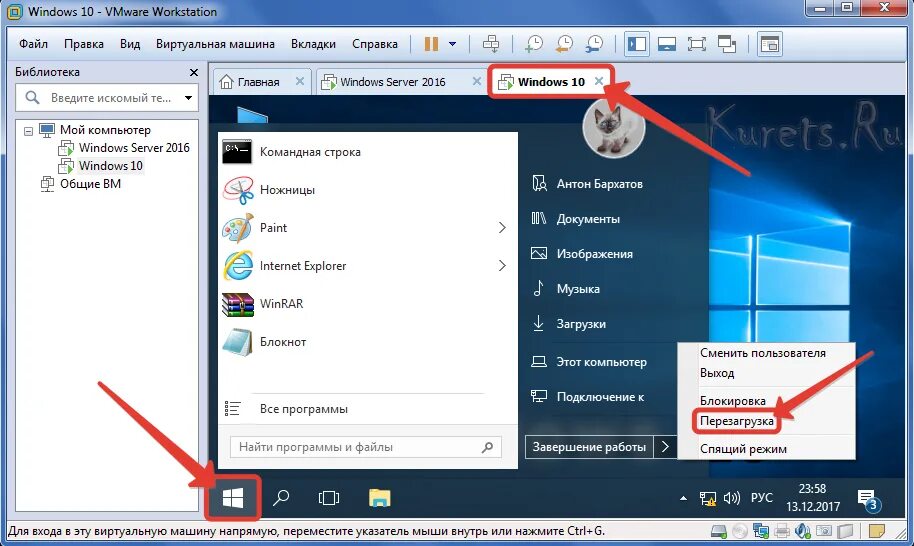Toggle the library sidebar view icon

coord(637,44)
